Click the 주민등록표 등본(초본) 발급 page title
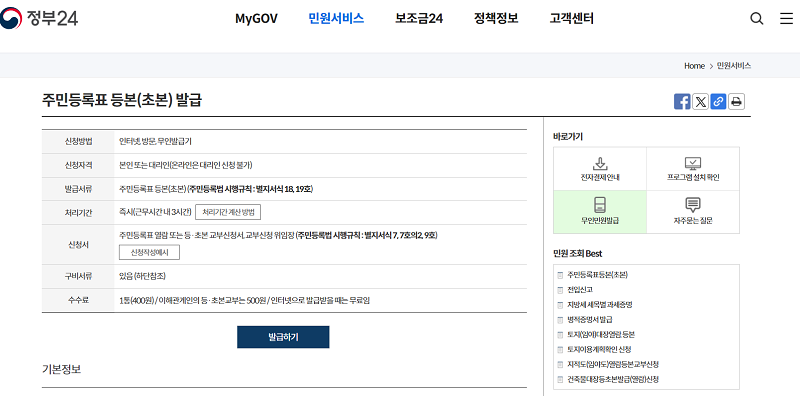Viewport: 800px width, 396px height. coord(122,100)
